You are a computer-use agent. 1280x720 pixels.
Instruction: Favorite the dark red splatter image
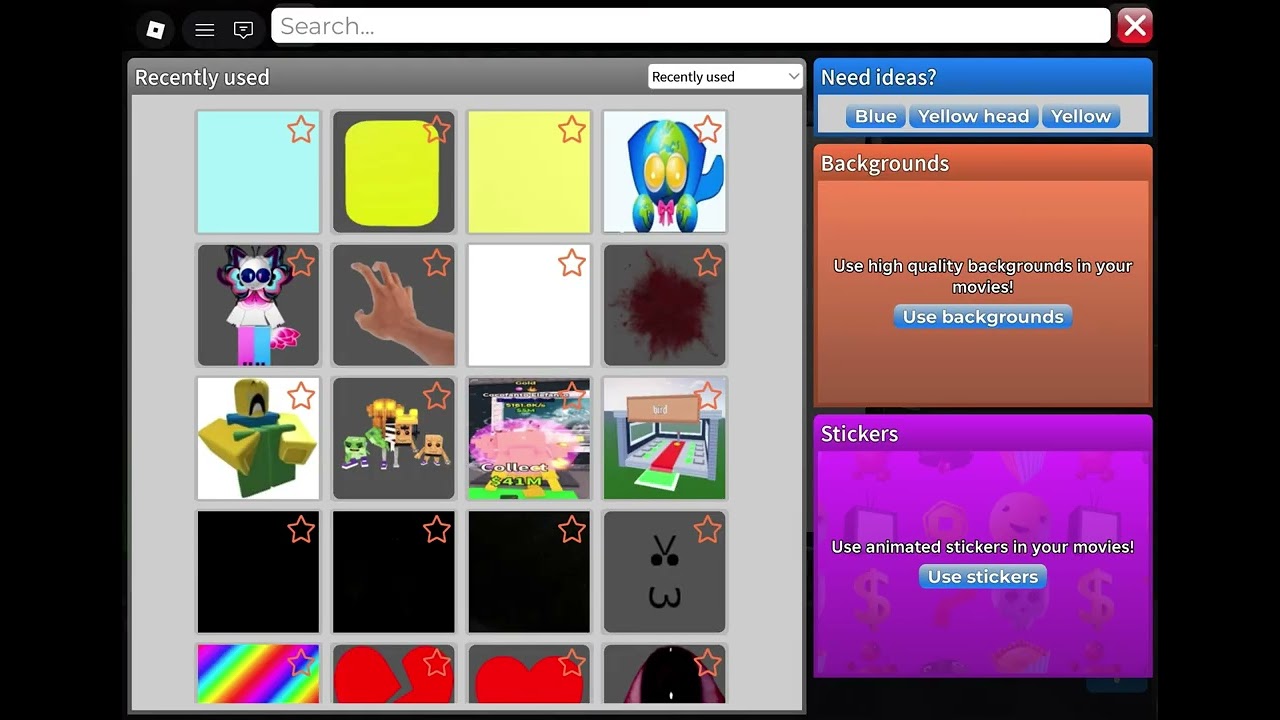tap(707, 263)
